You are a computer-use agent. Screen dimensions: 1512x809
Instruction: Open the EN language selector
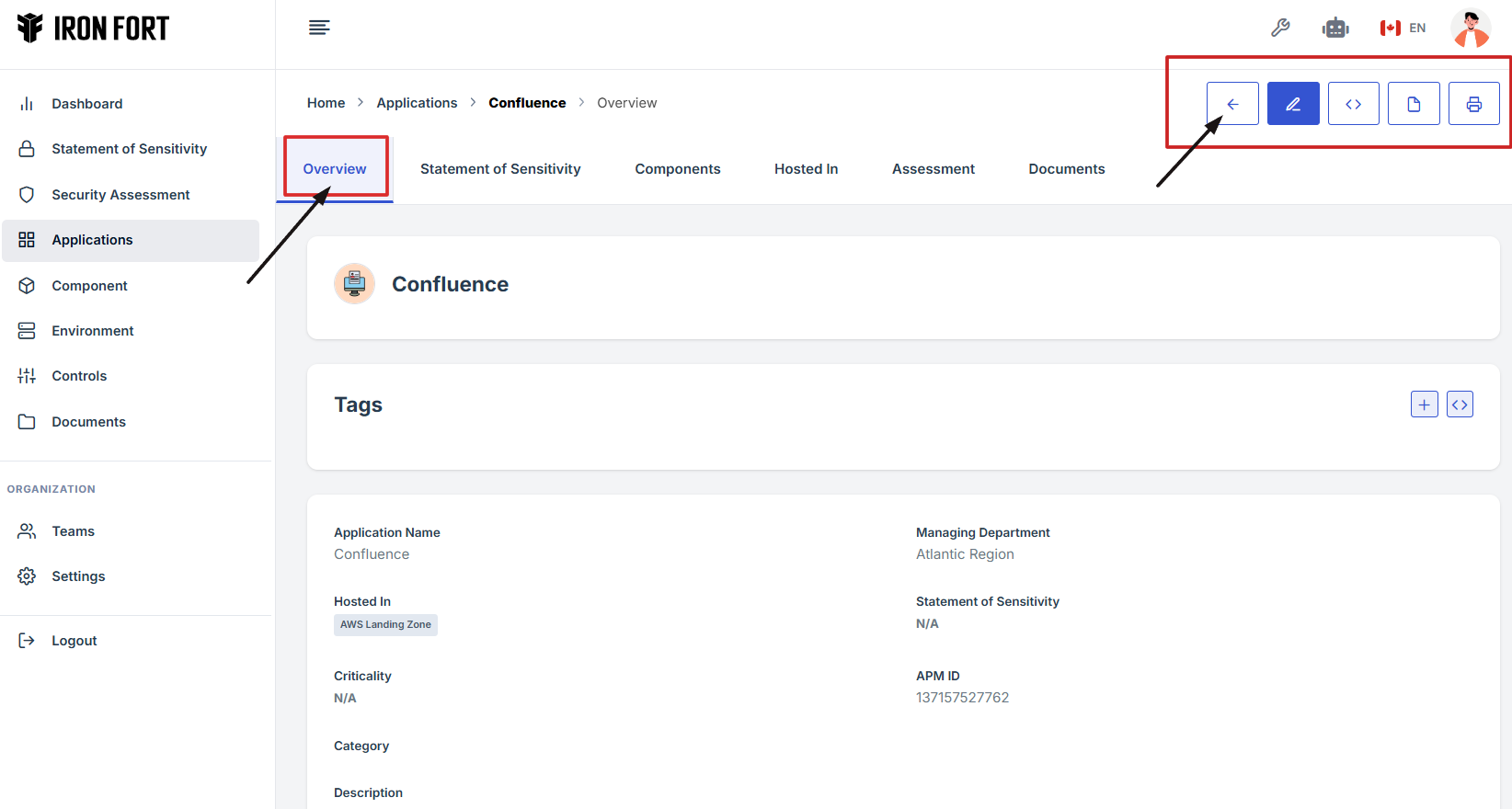click(x=1403, y=28)
